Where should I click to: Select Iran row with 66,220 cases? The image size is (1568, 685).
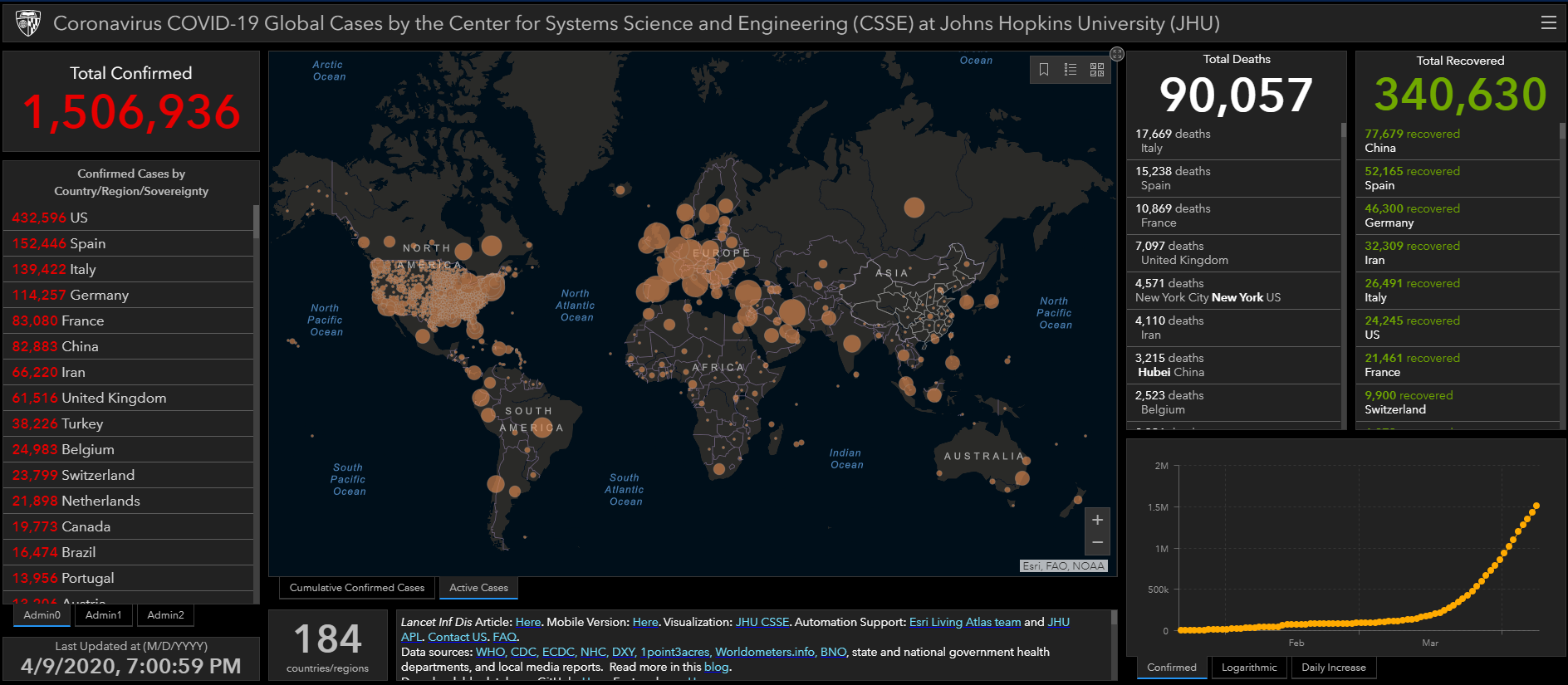click(129, 372)
